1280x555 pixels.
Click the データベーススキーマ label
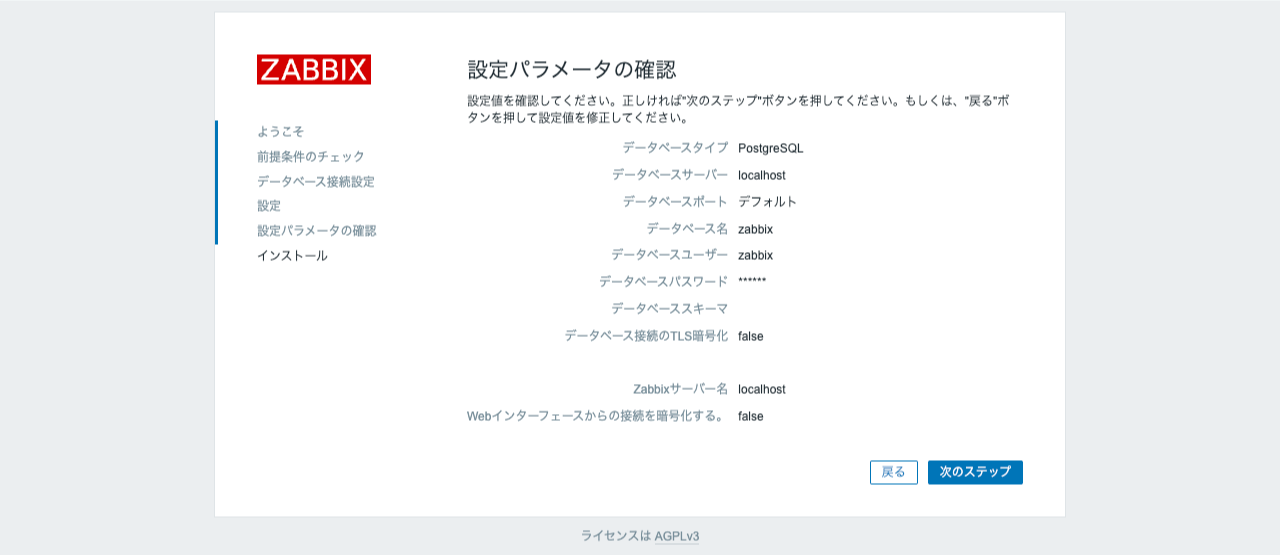670,308
